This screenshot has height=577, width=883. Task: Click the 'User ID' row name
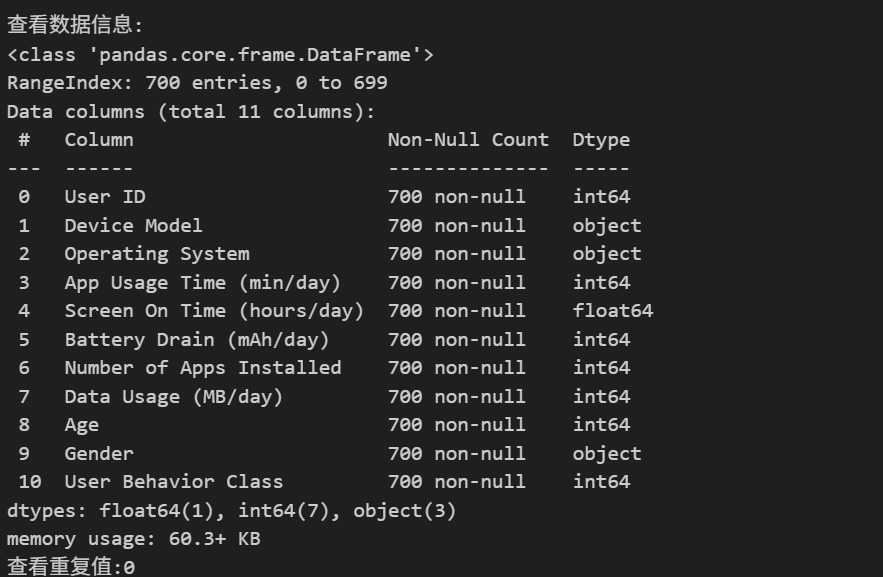tap(105, 196)
